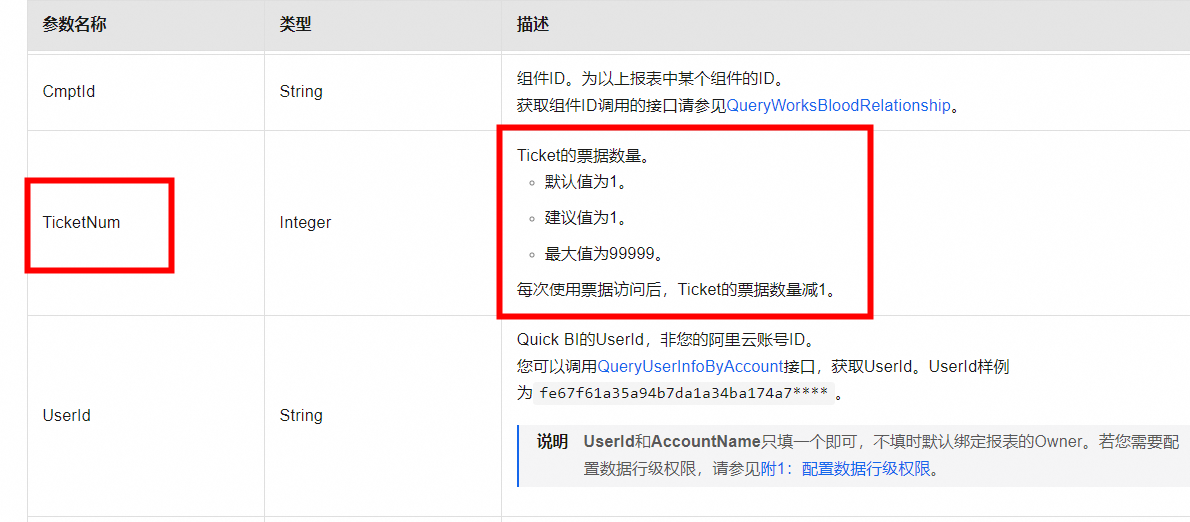The height and width of the screenshot is (522, 1190).
Task: Select the TicketNum parameter name
Action: click(81, 223)
